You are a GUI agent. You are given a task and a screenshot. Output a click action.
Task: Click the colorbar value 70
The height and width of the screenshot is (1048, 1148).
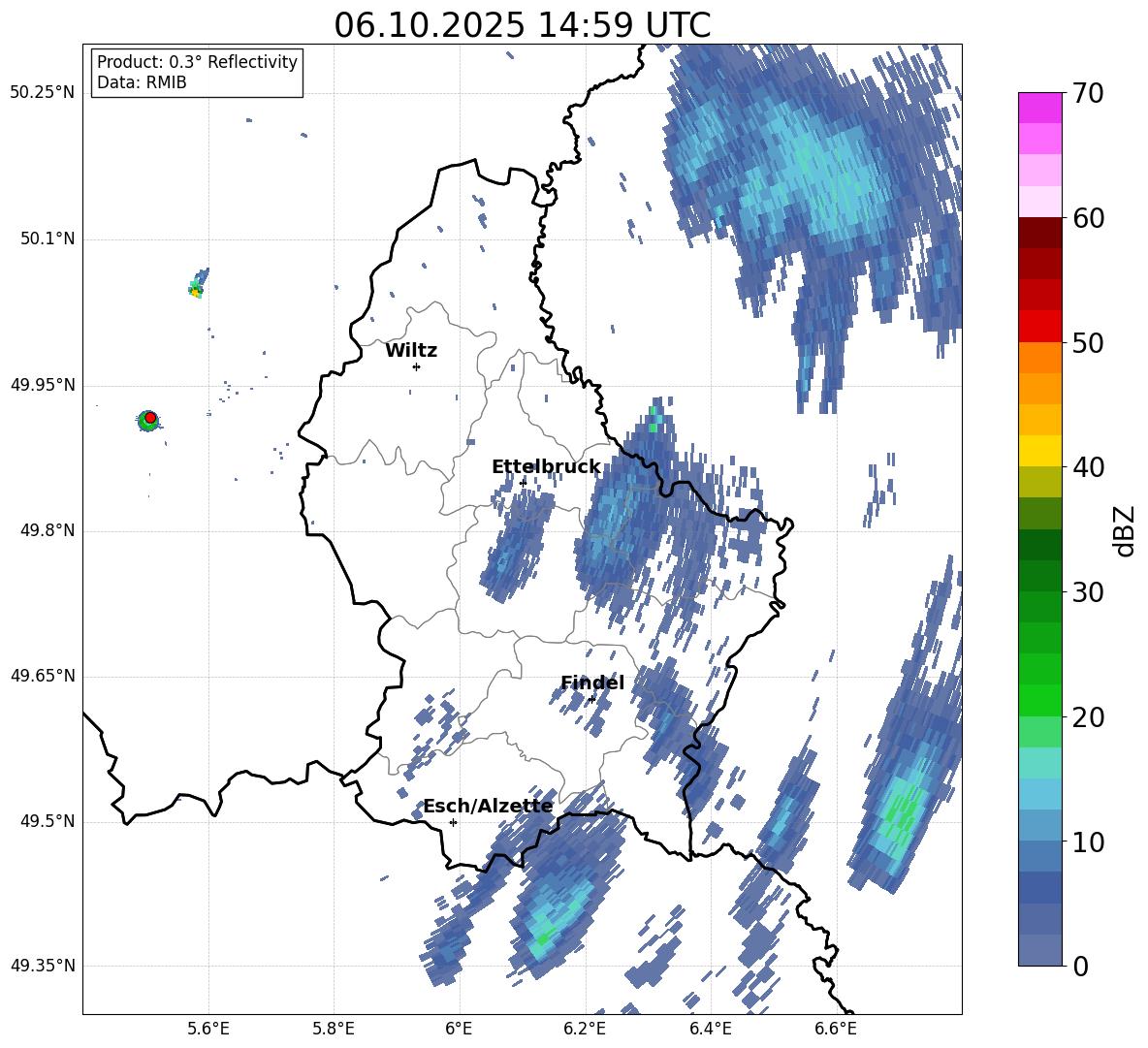click(1088, 94)
